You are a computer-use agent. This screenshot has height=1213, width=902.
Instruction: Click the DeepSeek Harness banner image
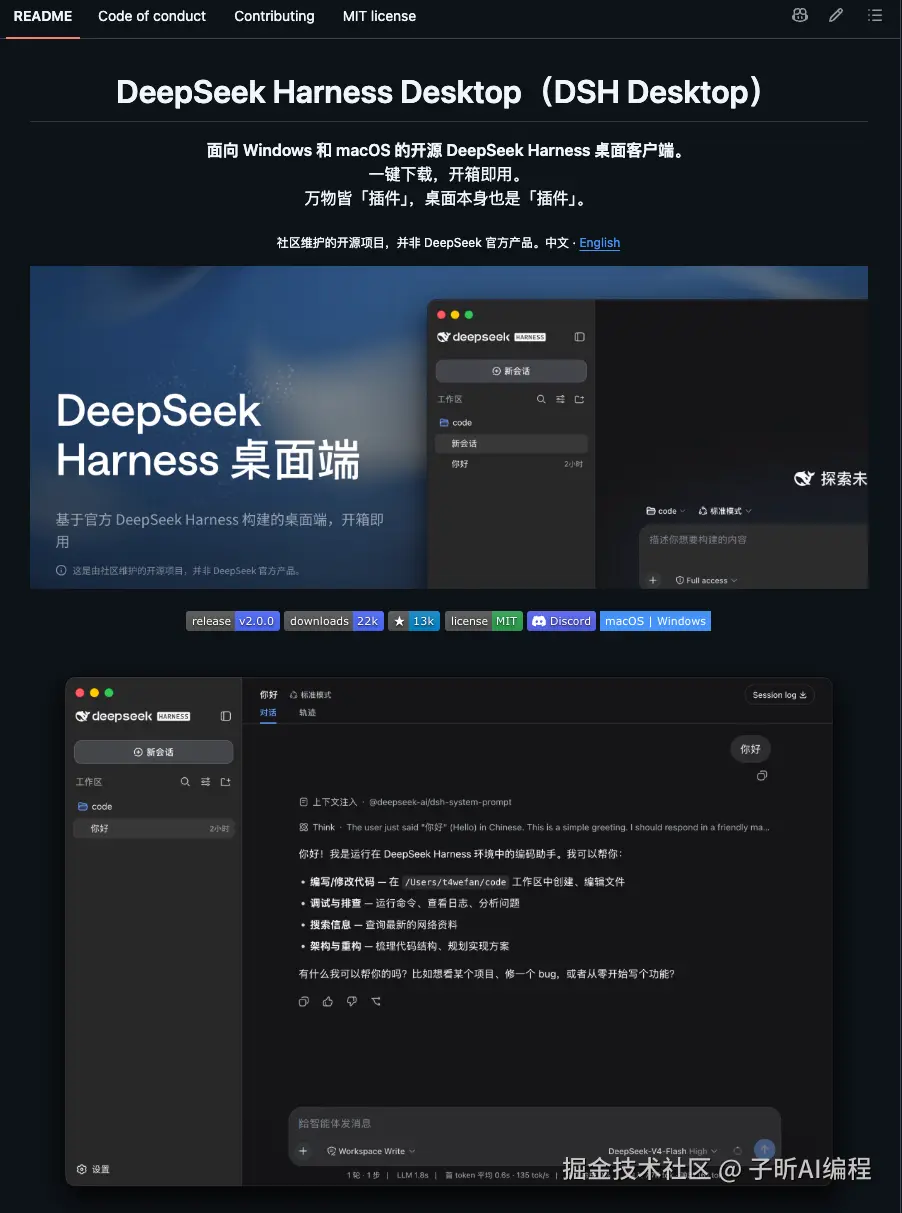449,428
